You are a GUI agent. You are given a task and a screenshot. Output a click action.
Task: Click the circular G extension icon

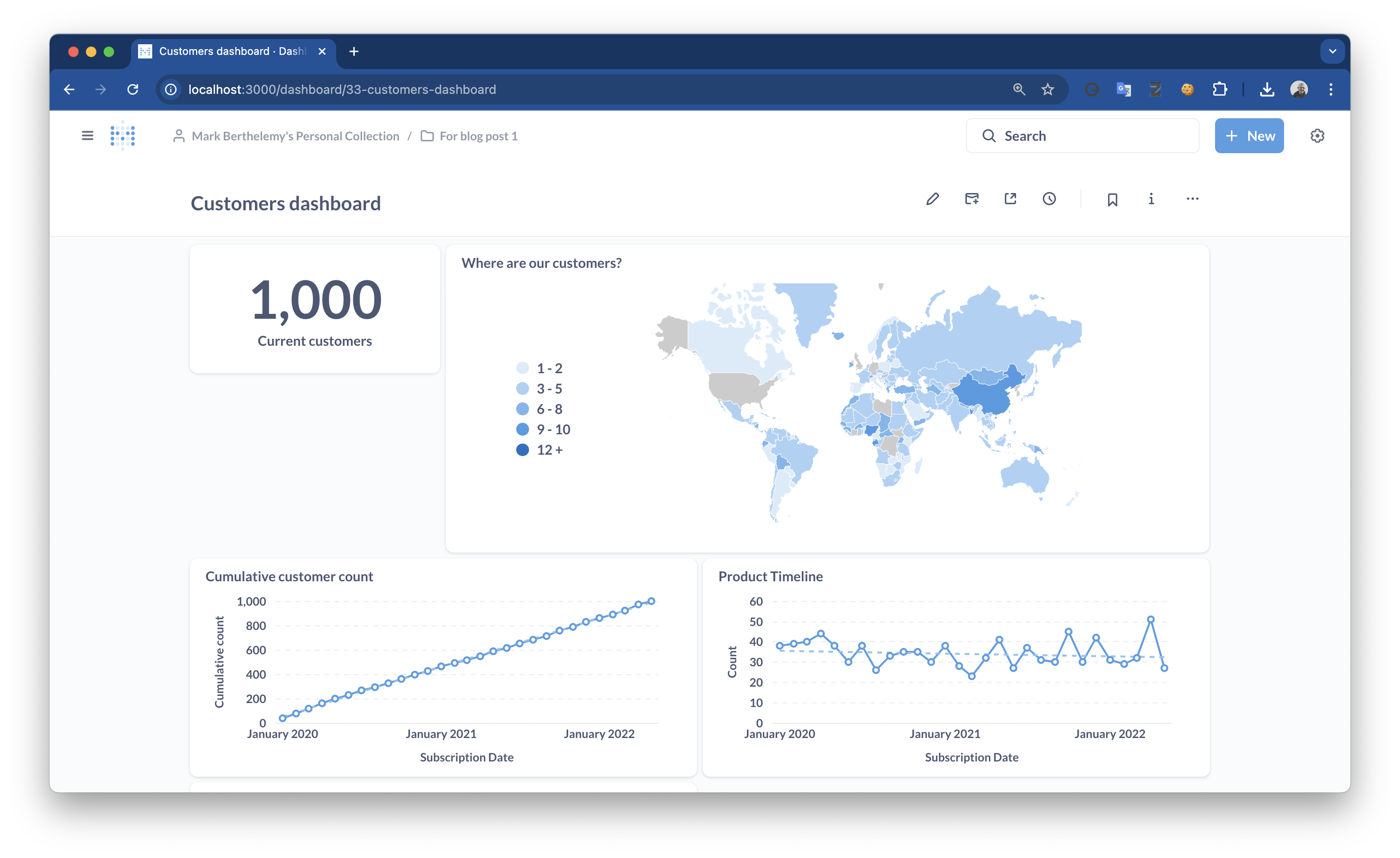click(1092, 89)
